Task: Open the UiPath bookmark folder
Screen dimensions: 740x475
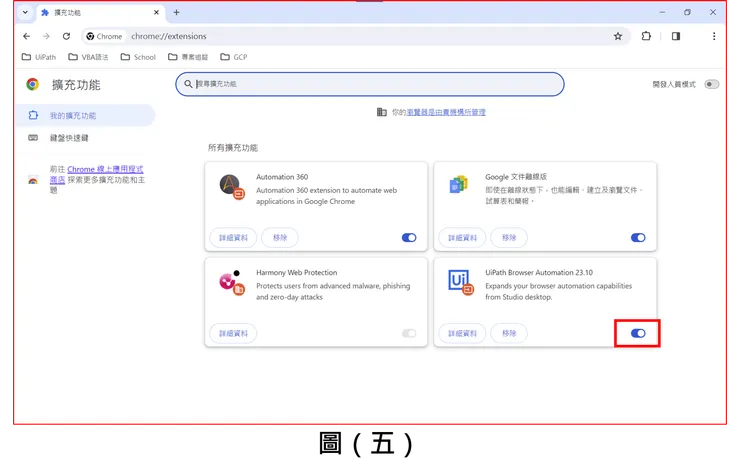Action: pos(39,57)
